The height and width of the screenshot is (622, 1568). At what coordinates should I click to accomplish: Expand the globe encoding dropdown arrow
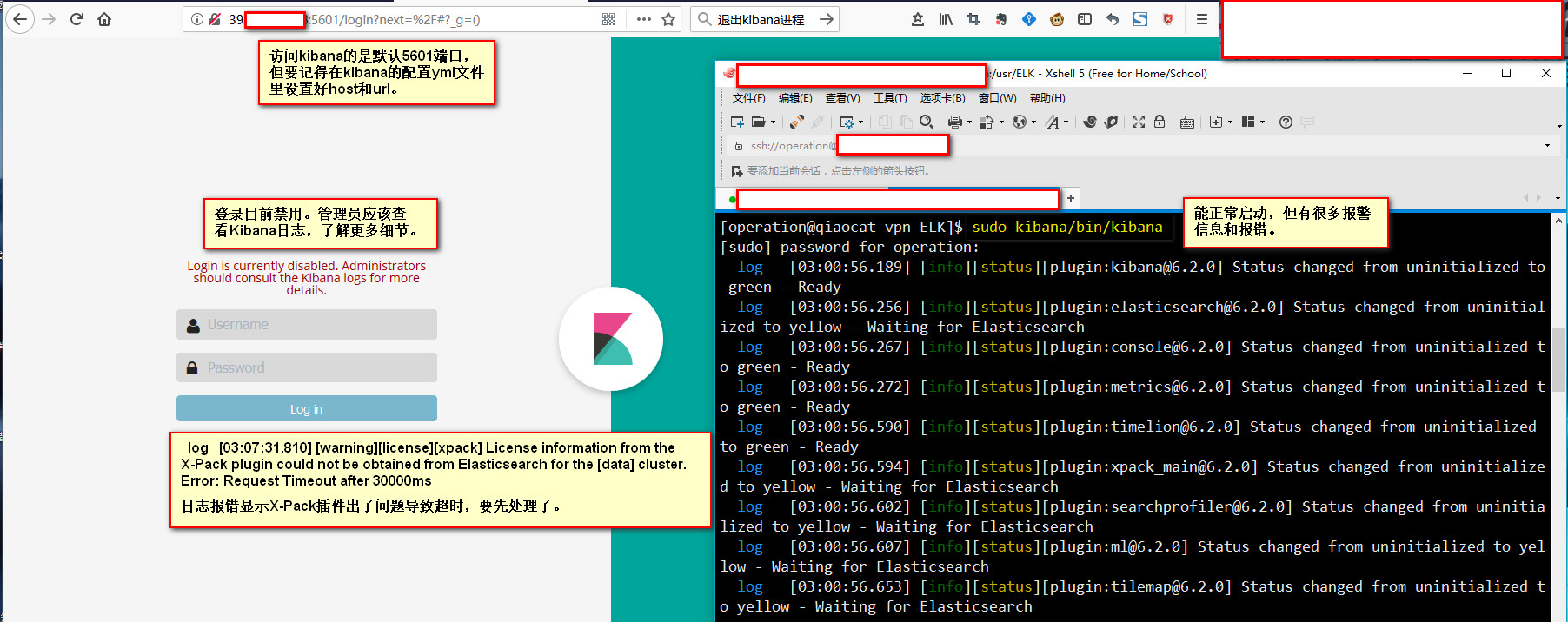[1033, 122]
